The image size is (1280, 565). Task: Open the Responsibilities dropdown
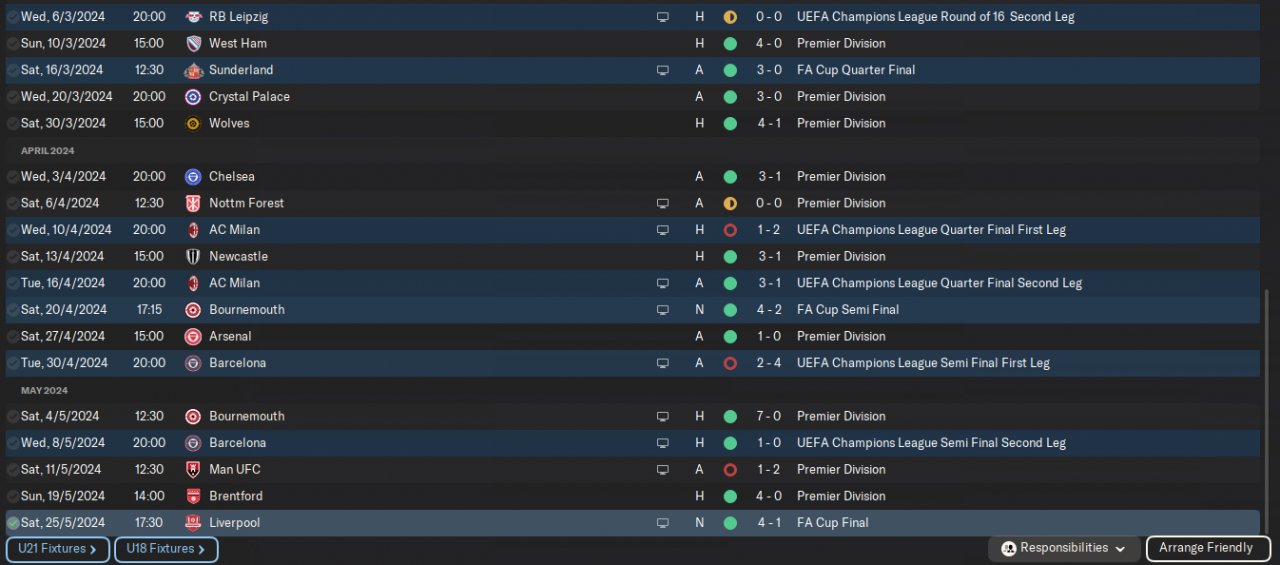click(x=1064, y=548)
